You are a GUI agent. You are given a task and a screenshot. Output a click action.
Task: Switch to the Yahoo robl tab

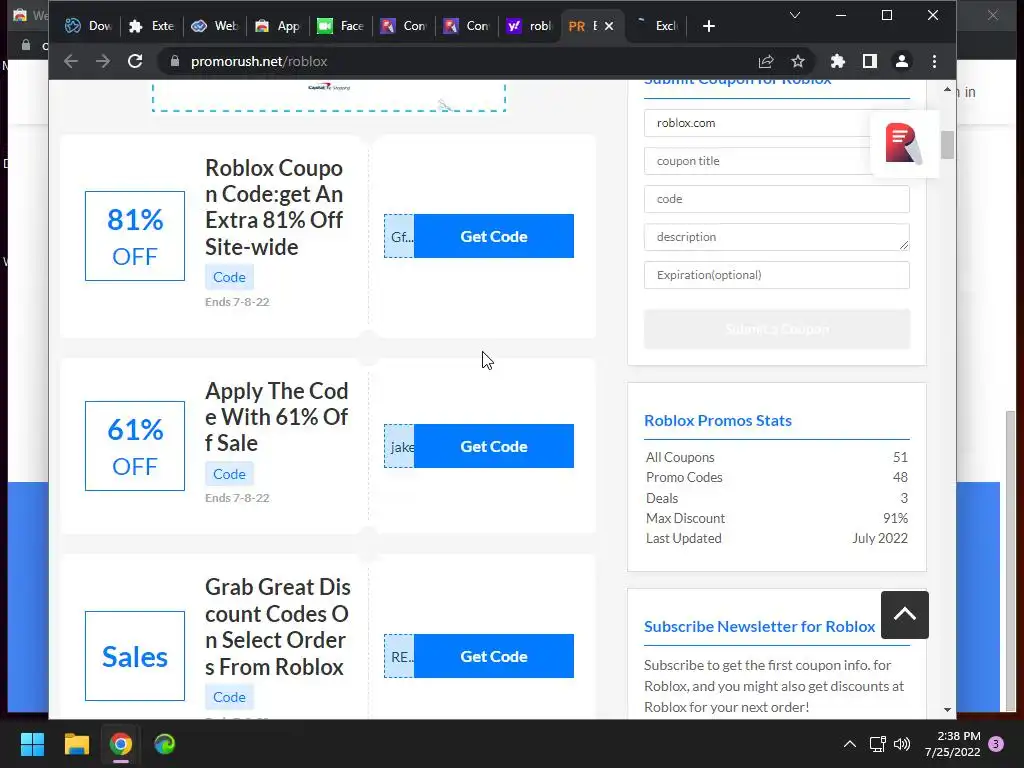530,26
